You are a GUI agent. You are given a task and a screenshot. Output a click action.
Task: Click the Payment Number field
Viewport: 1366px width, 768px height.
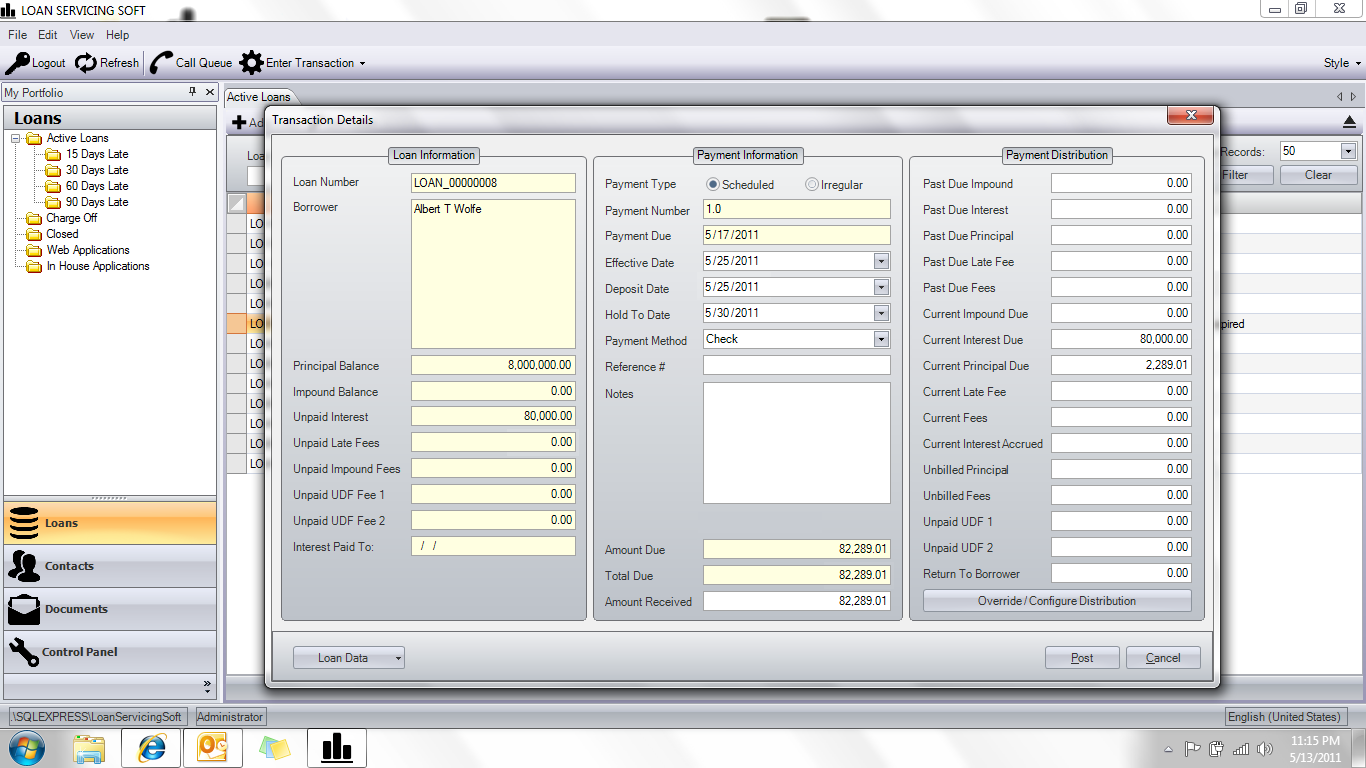click(x=797, y=210)
